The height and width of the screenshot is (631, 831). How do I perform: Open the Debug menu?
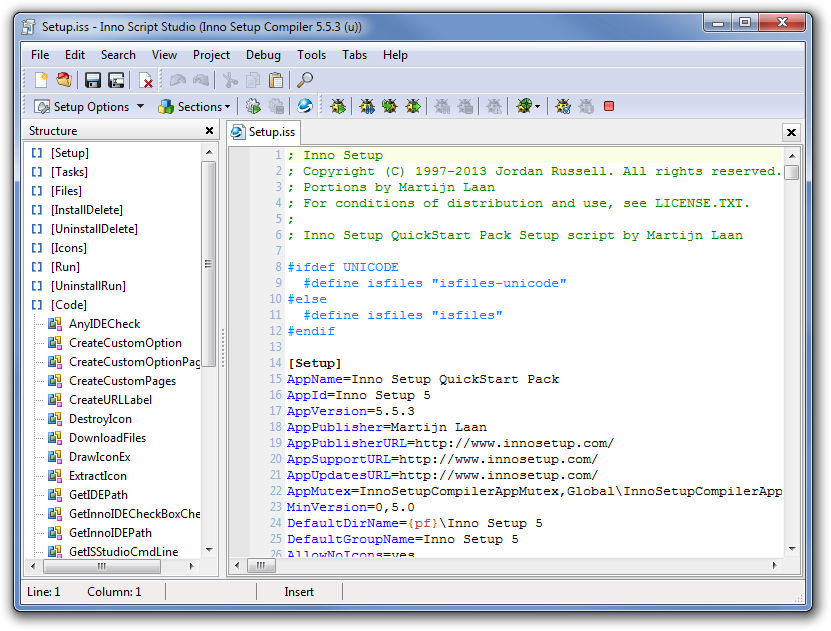(263, 55)
